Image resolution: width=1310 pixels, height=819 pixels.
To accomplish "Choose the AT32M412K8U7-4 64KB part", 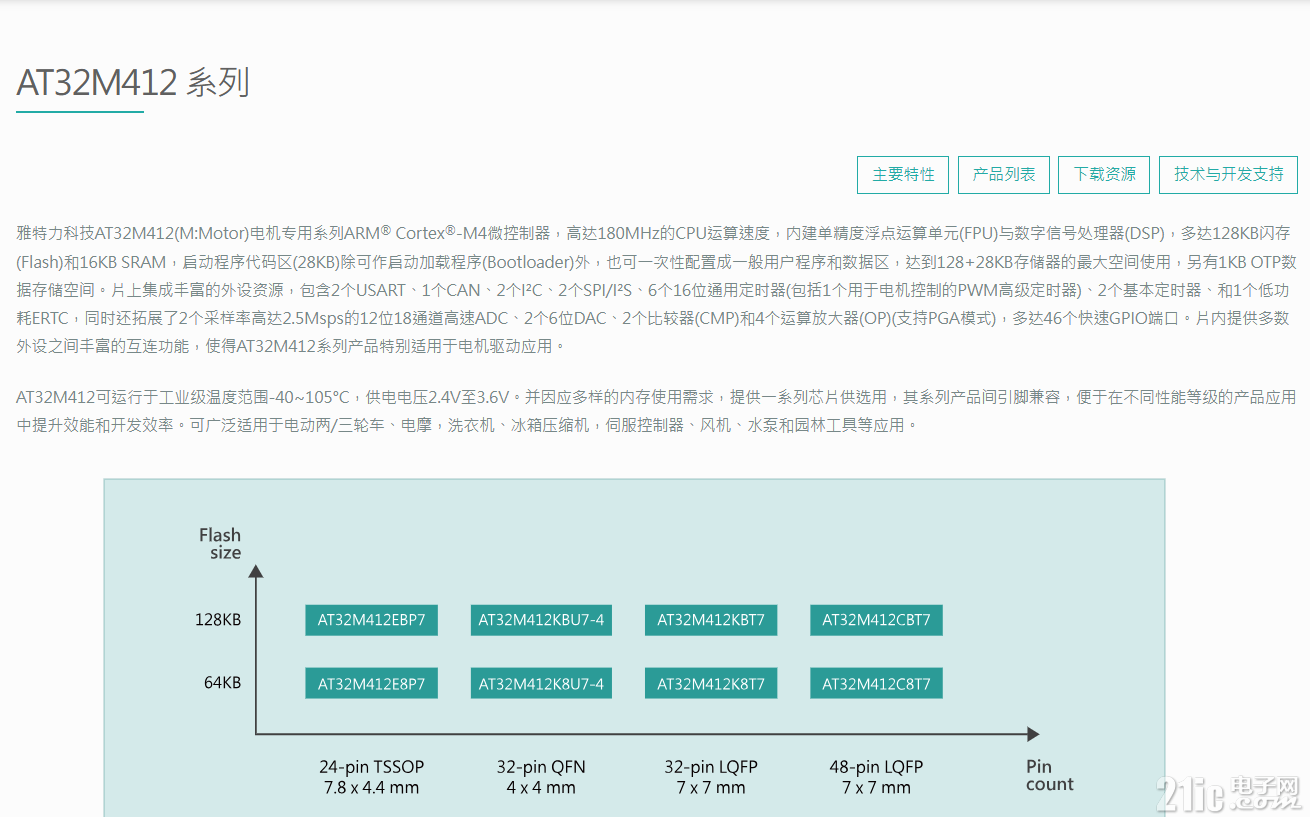I will coord(541,684).
